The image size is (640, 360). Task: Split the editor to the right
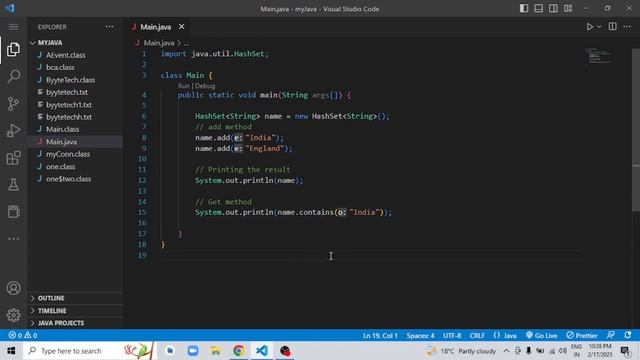pos(613,27)
